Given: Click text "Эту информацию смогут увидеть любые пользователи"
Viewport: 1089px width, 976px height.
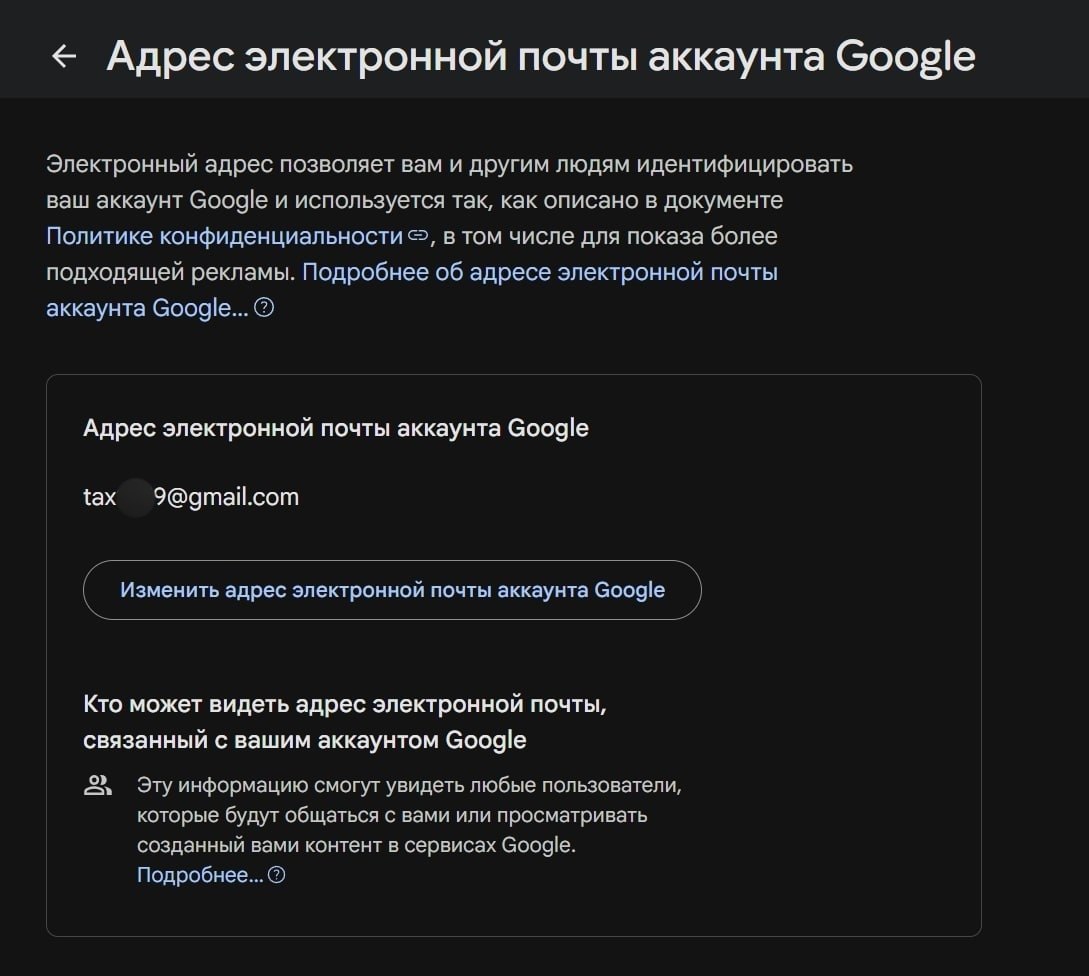Looking at the screenshot, I should click(x=409, y=785).
